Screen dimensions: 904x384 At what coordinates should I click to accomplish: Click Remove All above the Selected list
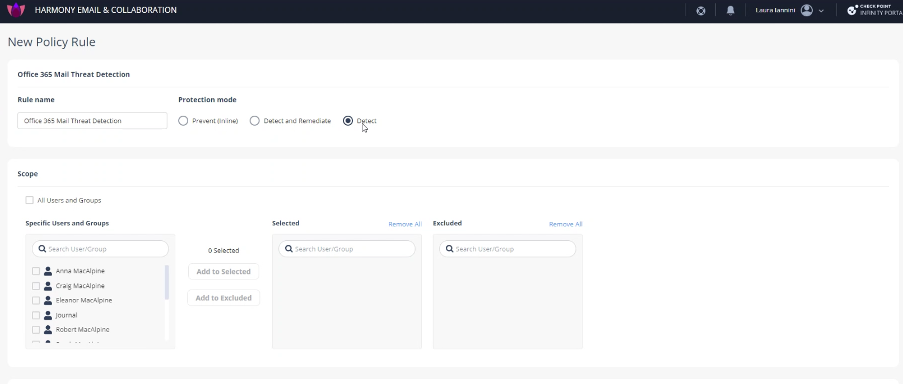click(x=405, y=224)
